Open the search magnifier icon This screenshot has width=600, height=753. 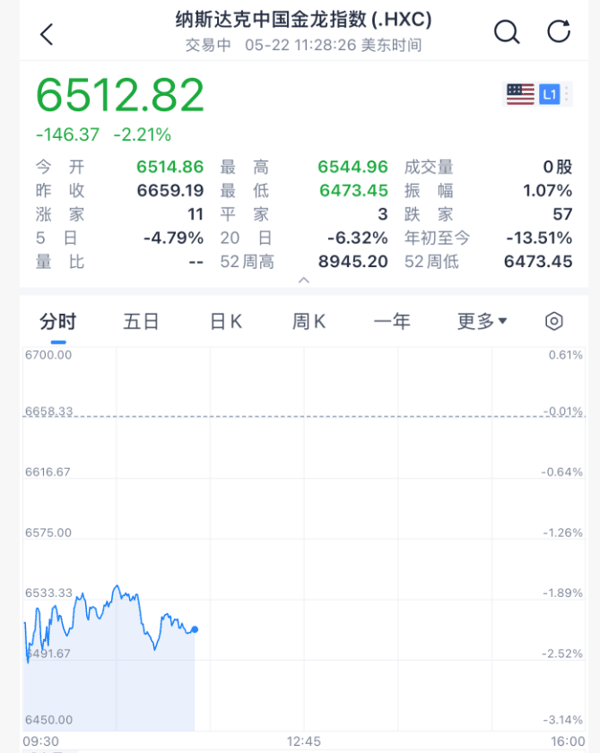(x=507, y=32)
